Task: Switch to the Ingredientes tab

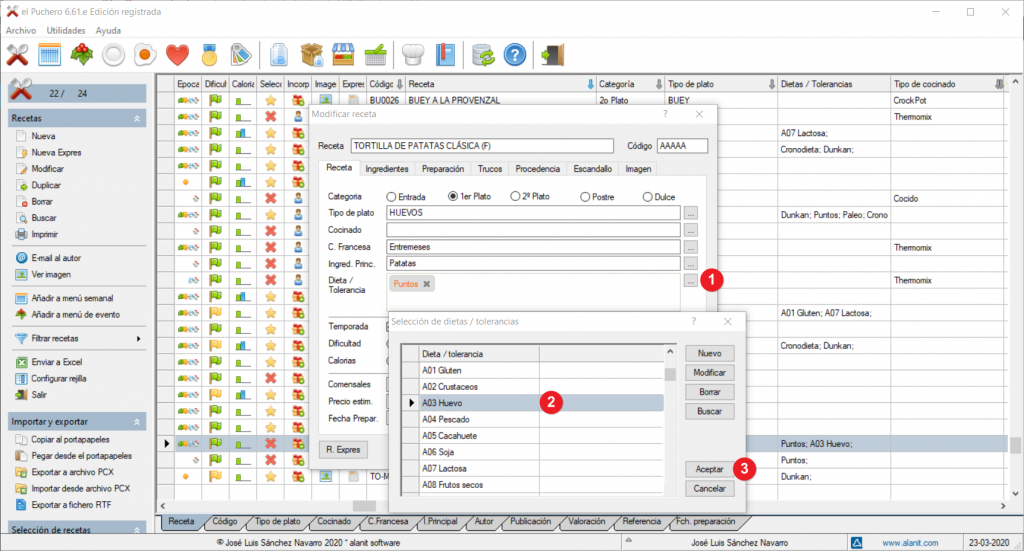Action: pyautogui.click(x=386, y=169)
